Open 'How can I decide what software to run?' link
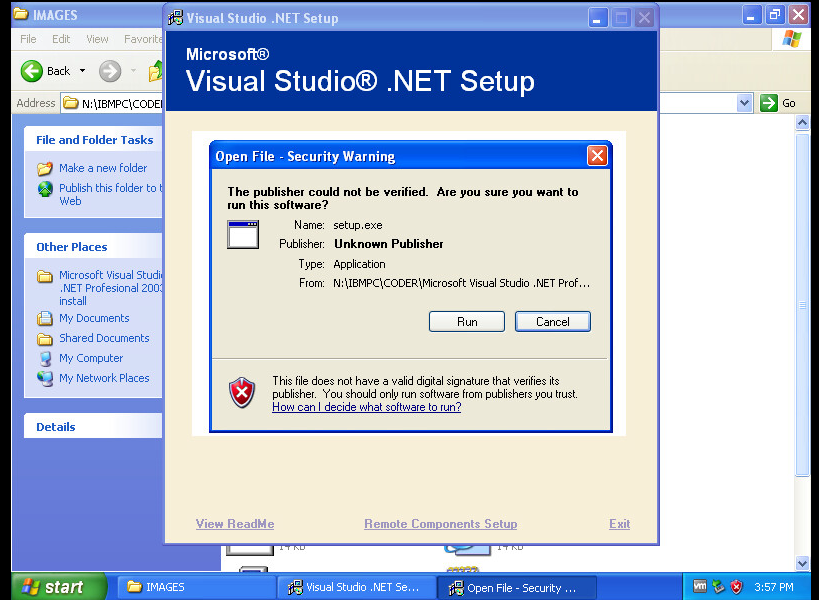 click(x=366, y=407)
